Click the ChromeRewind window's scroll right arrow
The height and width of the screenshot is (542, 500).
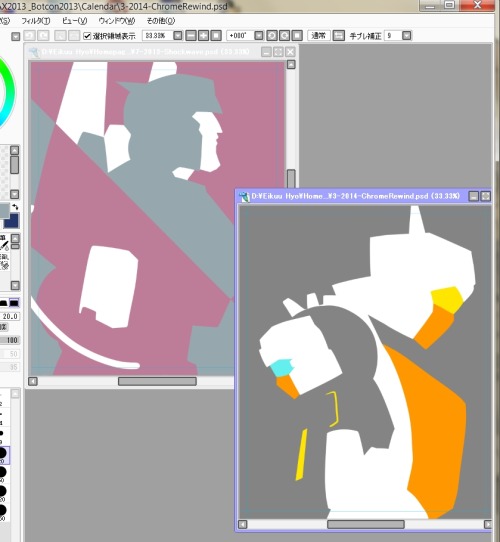(488, 524)
